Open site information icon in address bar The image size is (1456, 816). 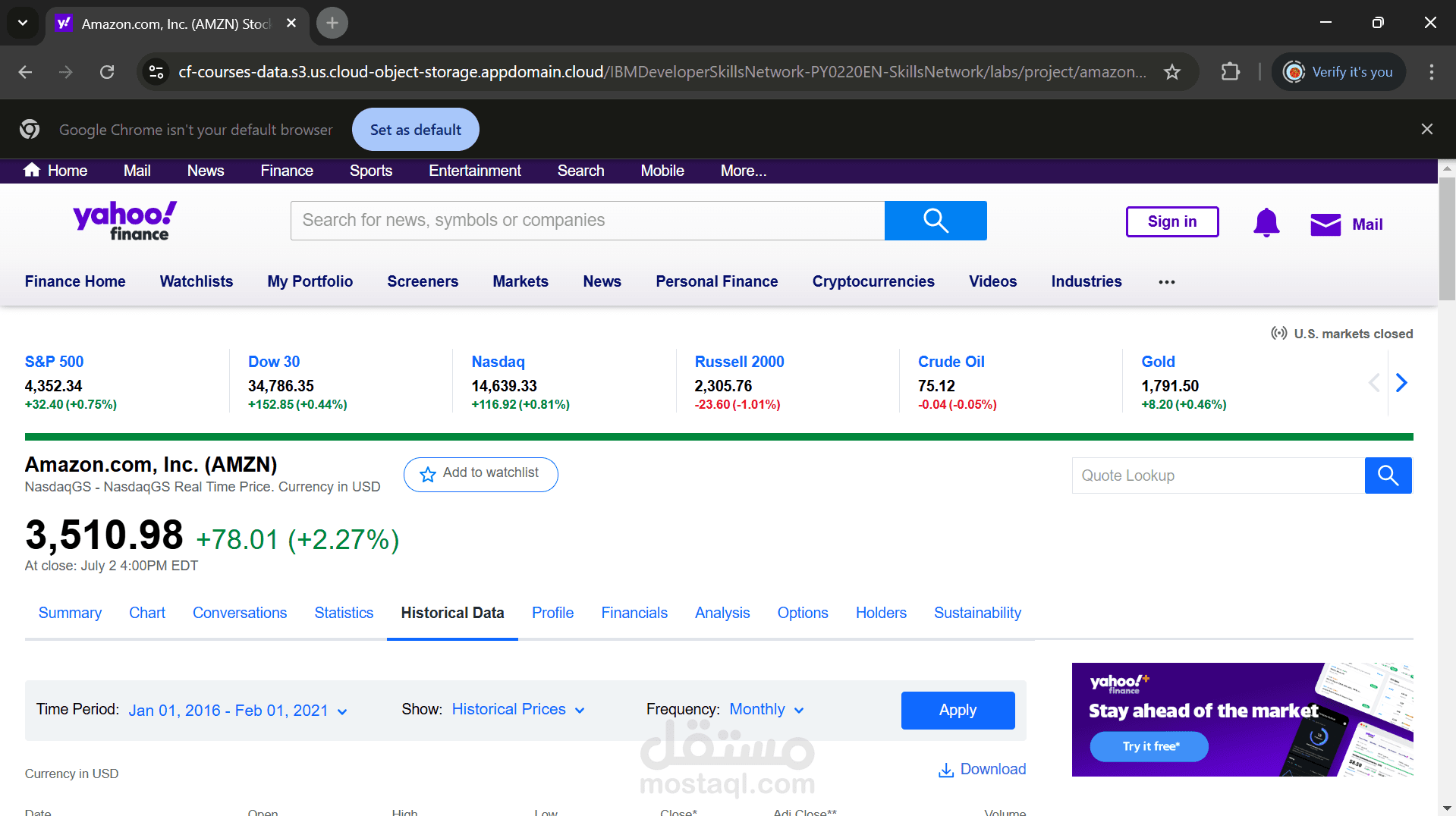coord(156,72)
